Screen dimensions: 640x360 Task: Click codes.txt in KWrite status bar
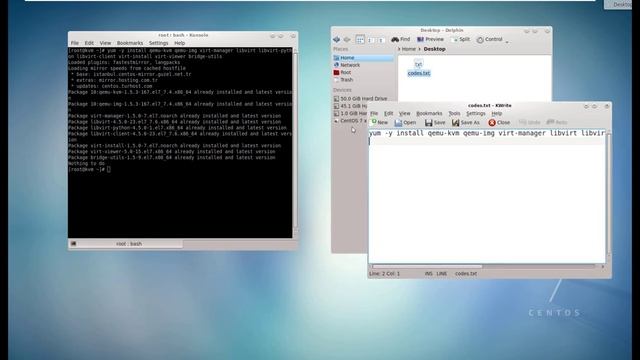(466, 274)
